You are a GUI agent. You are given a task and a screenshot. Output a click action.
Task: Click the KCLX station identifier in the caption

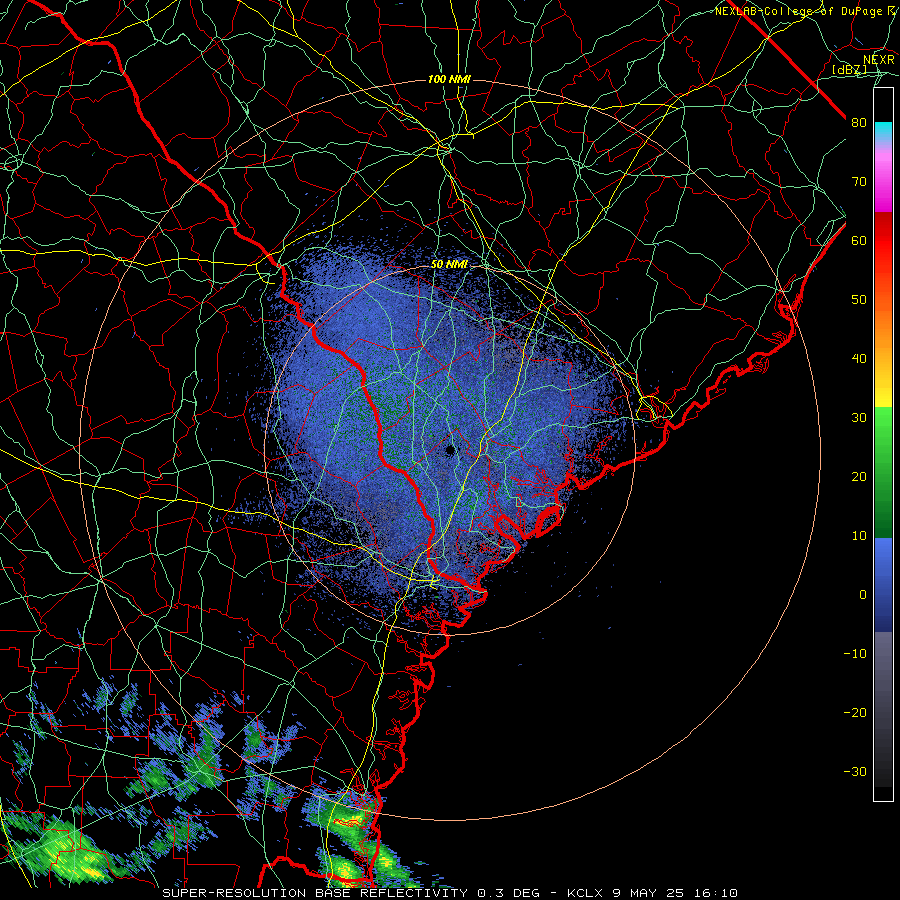[586, 893]
